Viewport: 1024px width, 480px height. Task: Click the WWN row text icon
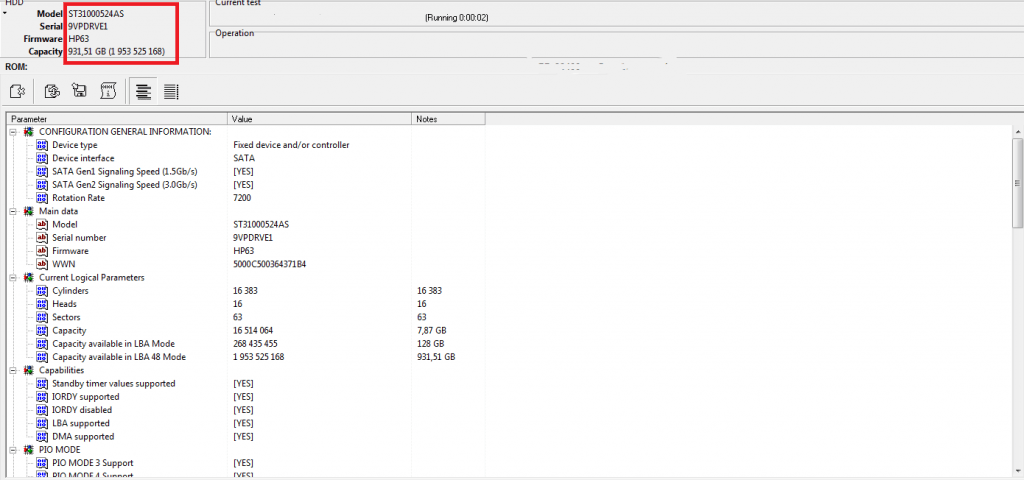click(x=42, y=264)
